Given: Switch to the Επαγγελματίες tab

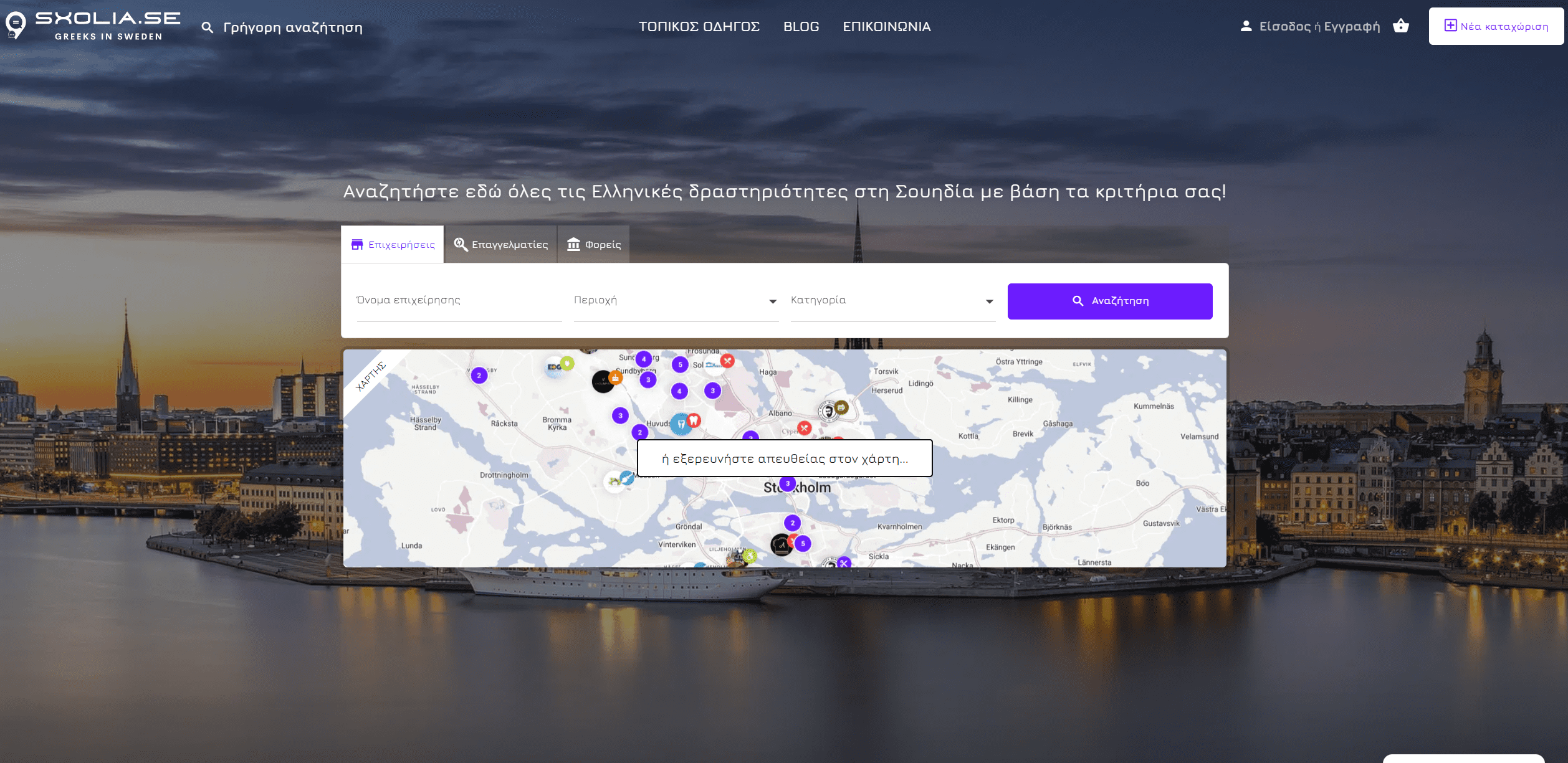Looking at the screenshot, I should (501, 244).
